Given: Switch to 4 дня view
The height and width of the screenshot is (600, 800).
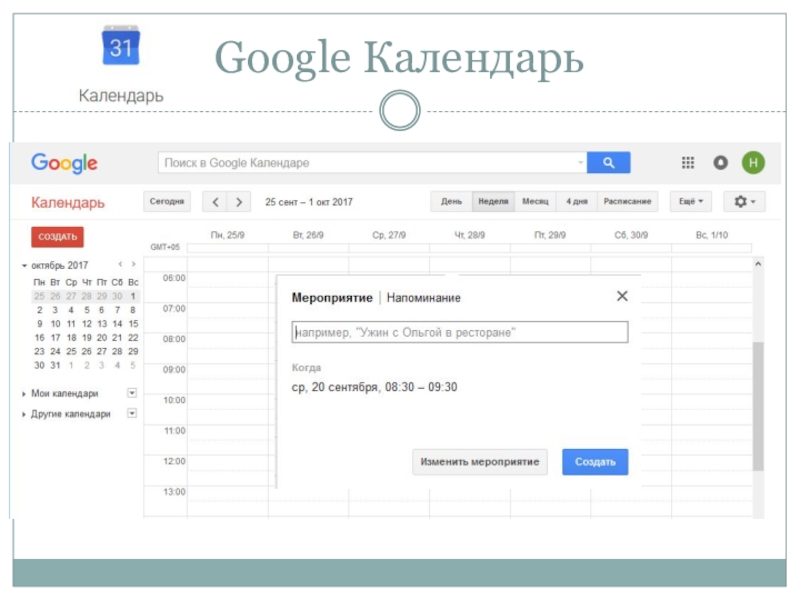Looking at the screenshot, I should coord(577,202).
